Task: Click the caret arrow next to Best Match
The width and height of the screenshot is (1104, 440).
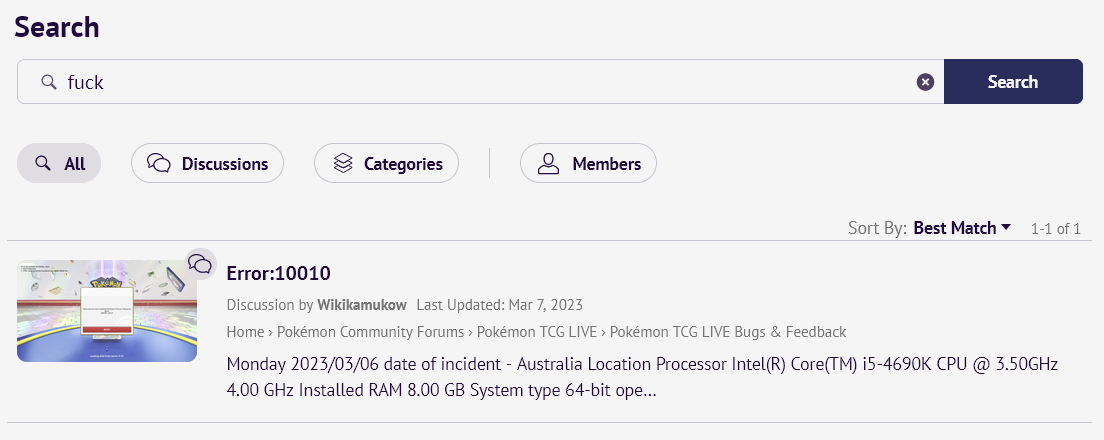Action: [x=1006, y=228]
